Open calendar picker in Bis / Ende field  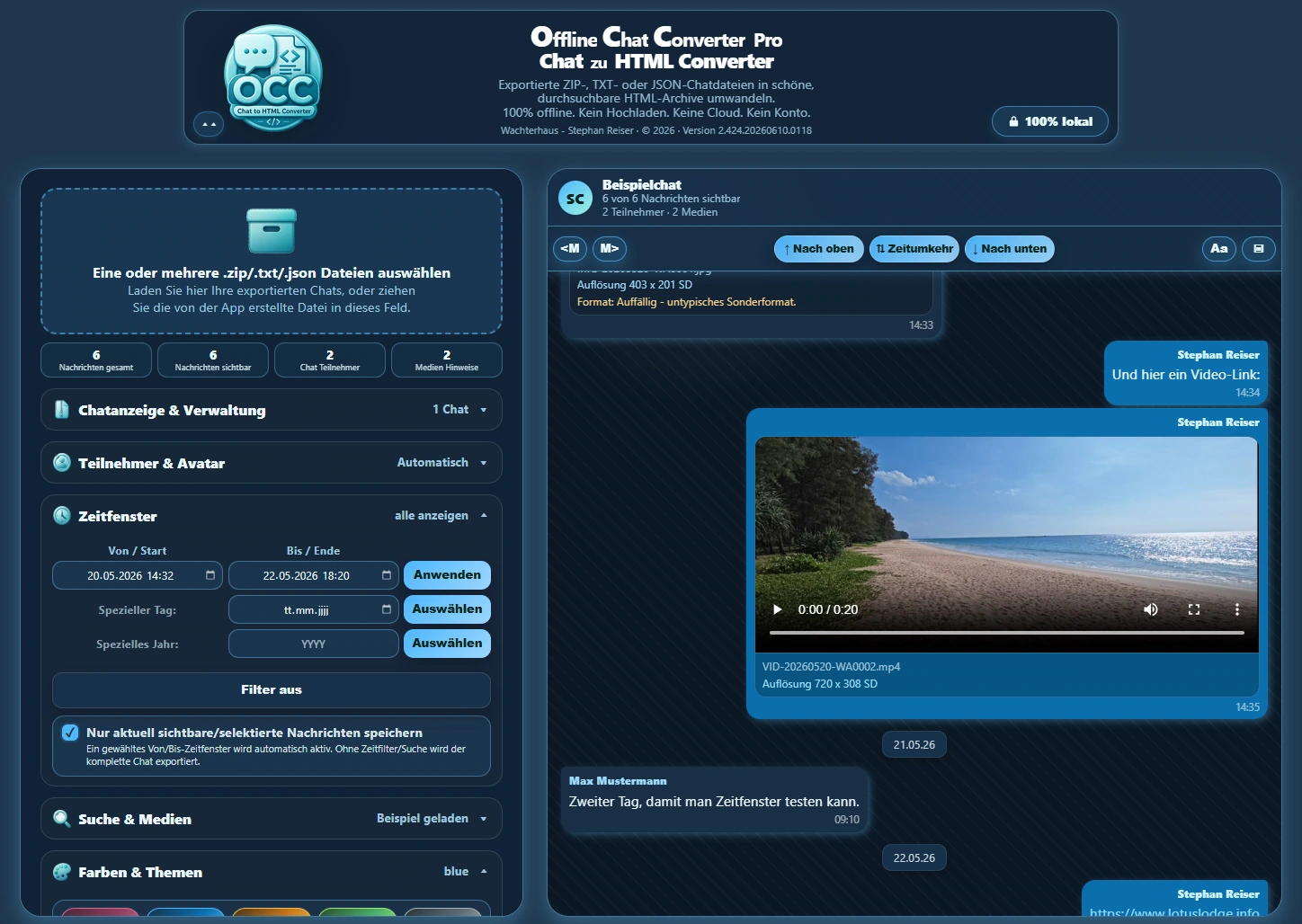(387, 575)
